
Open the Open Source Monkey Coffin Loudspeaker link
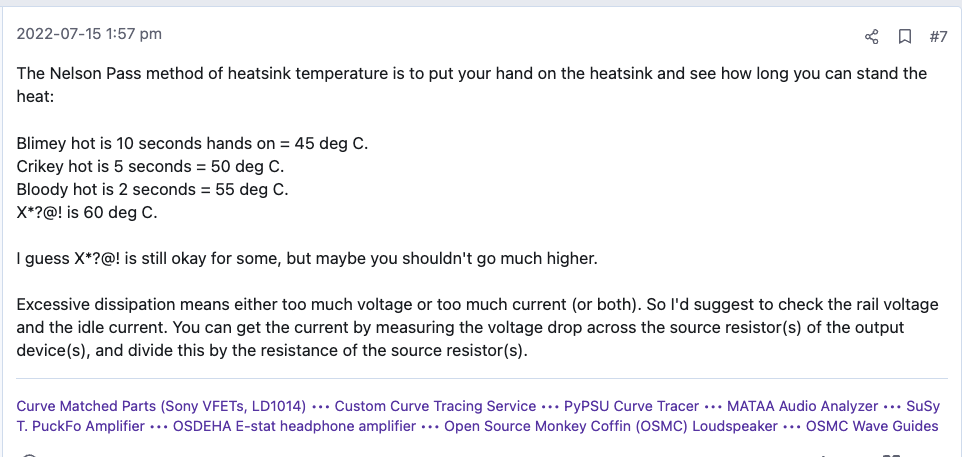611,426
